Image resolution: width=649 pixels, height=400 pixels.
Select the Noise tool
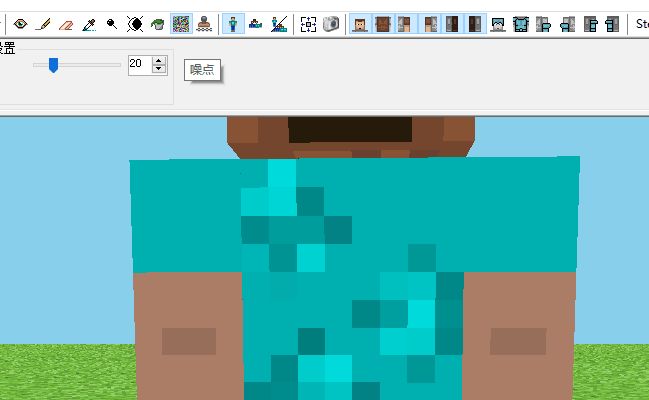[x=181, y=24]
